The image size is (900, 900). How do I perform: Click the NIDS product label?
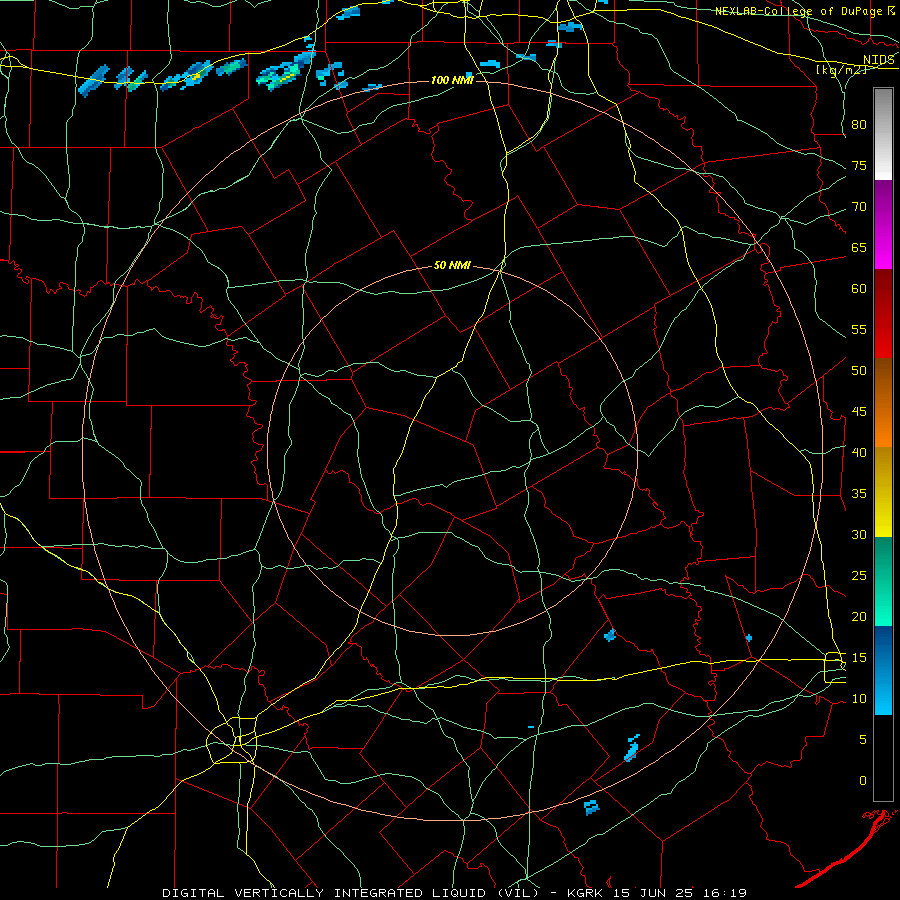pyautogui.click(x=879, y=60)
